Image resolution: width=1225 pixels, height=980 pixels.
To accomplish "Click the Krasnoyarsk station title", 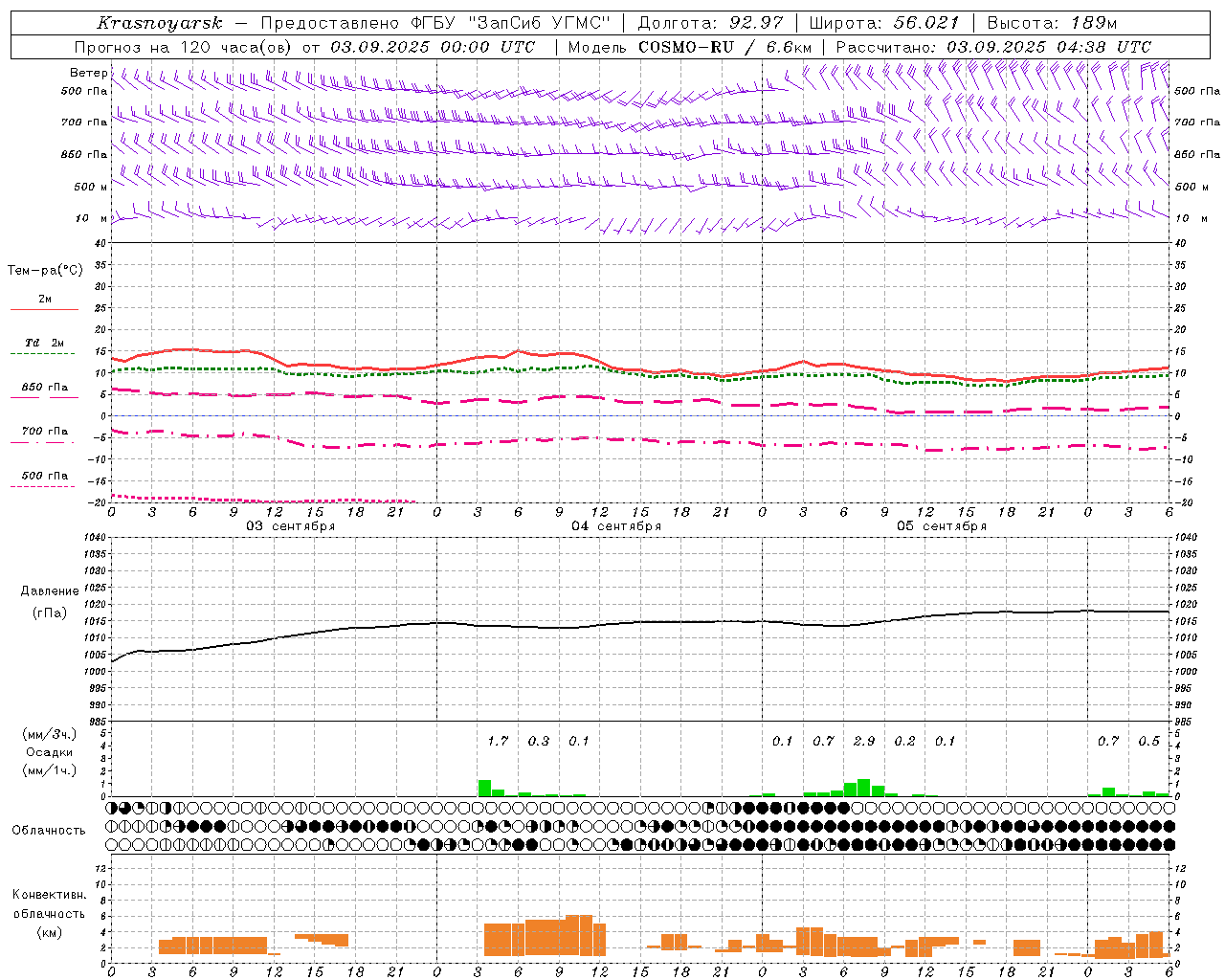I will tap(160, 23).
